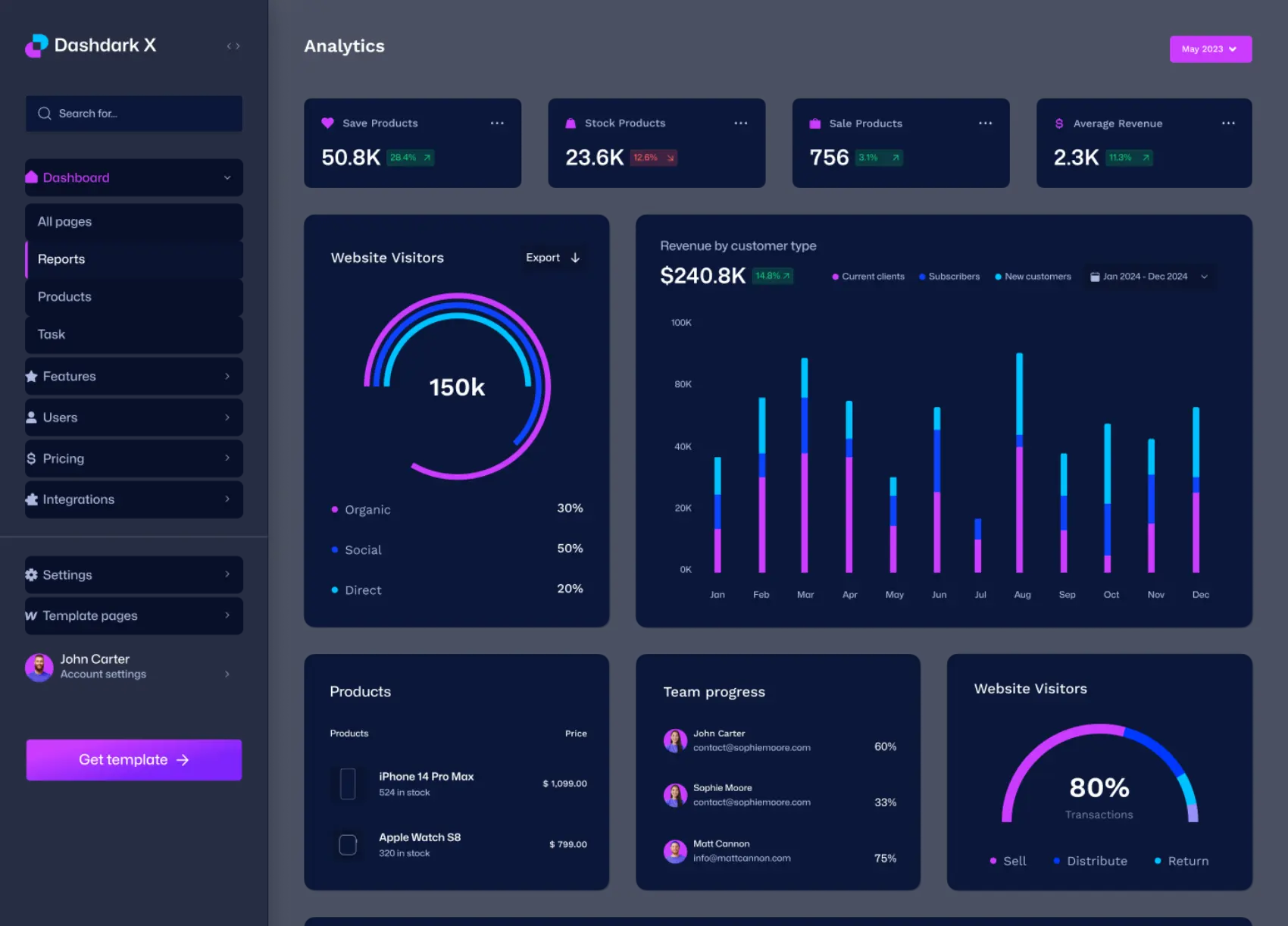The image size is (1288, 926).
Task: Click the Integrations puzzle icon
Action: click(31, 499)
